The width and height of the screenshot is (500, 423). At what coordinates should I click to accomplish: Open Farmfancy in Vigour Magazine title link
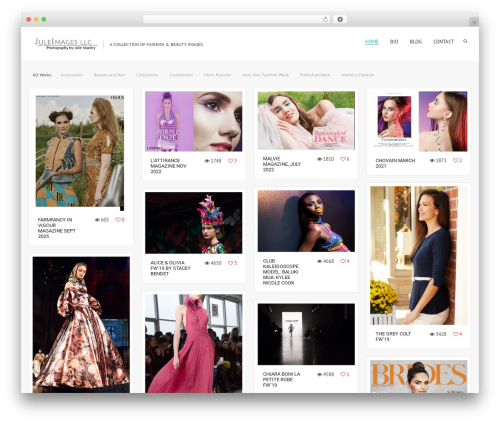click(x=56, y=228)
